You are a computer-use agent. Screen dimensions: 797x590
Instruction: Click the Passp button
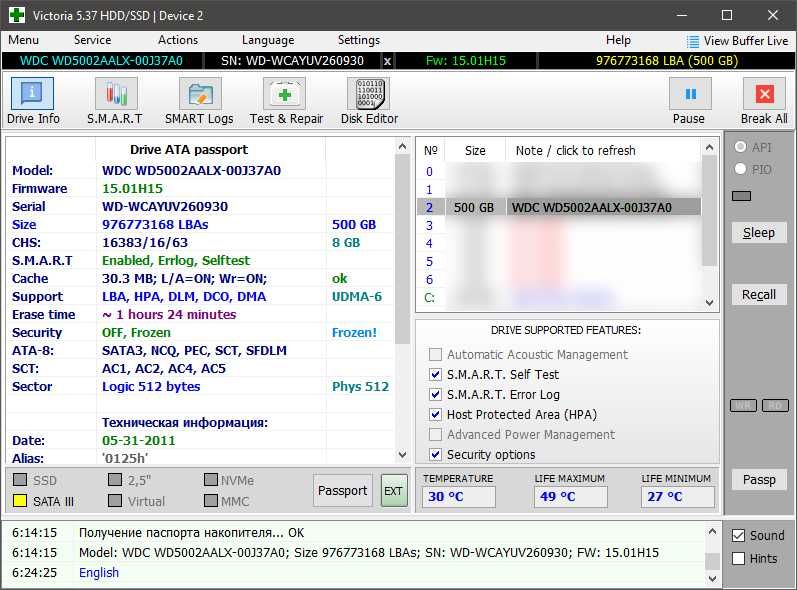pyautogui.click(x=759, y=480)
